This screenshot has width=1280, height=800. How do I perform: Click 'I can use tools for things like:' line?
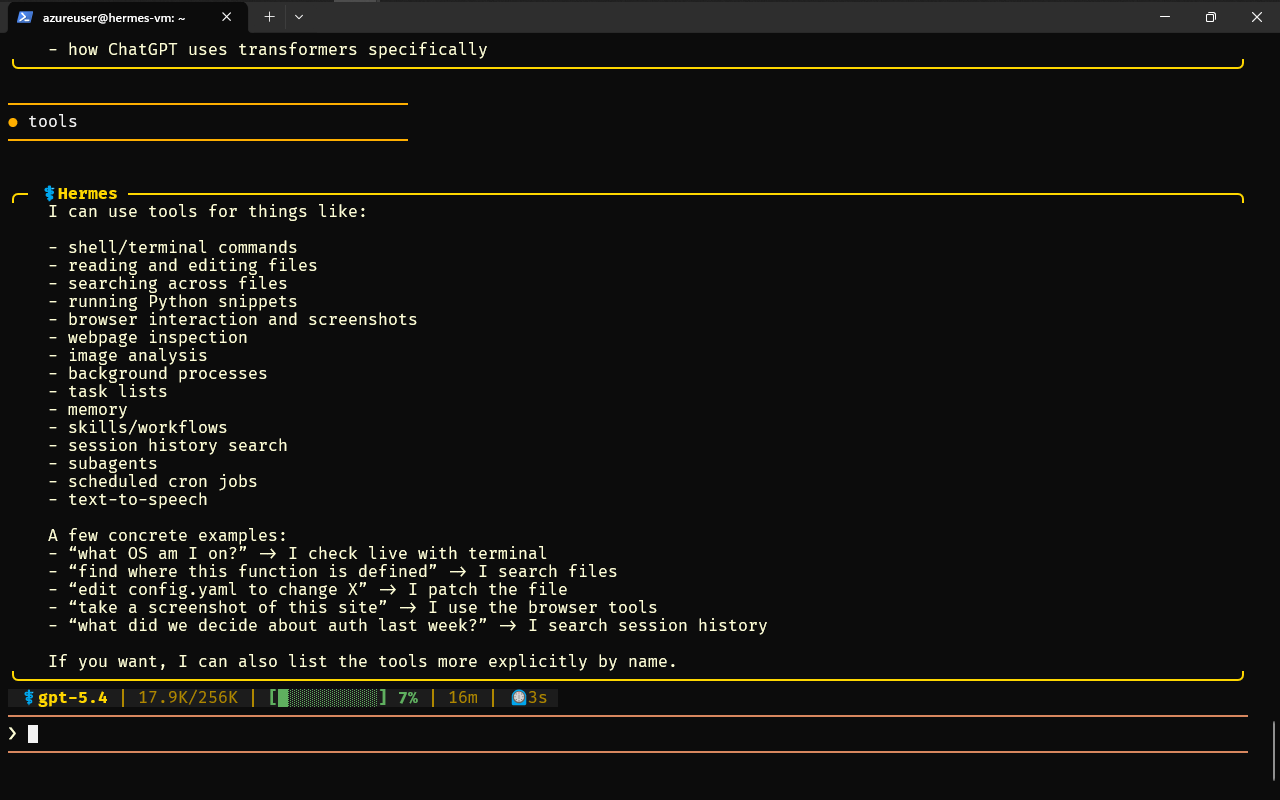pyautogui.click(x=208, y=211)
